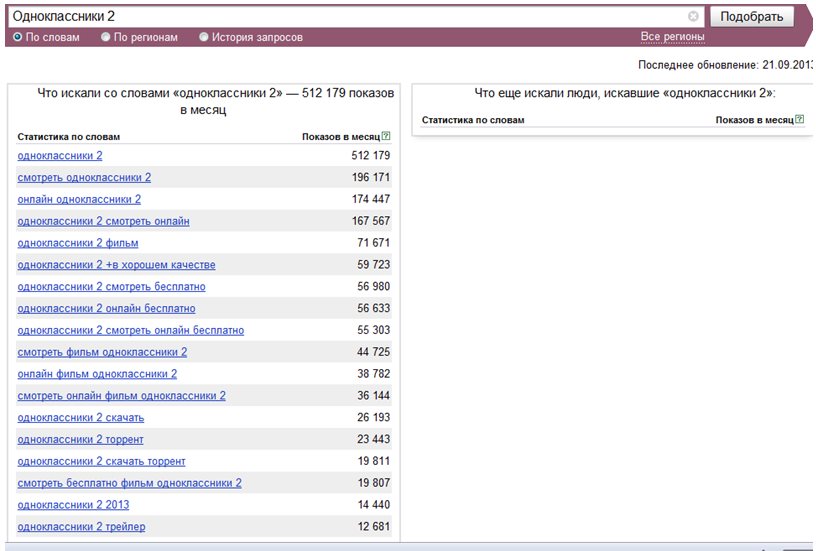Select the 'По словам' radio button
The width and height of the screenshot is (816, 551).
click(x=18, y=37)
